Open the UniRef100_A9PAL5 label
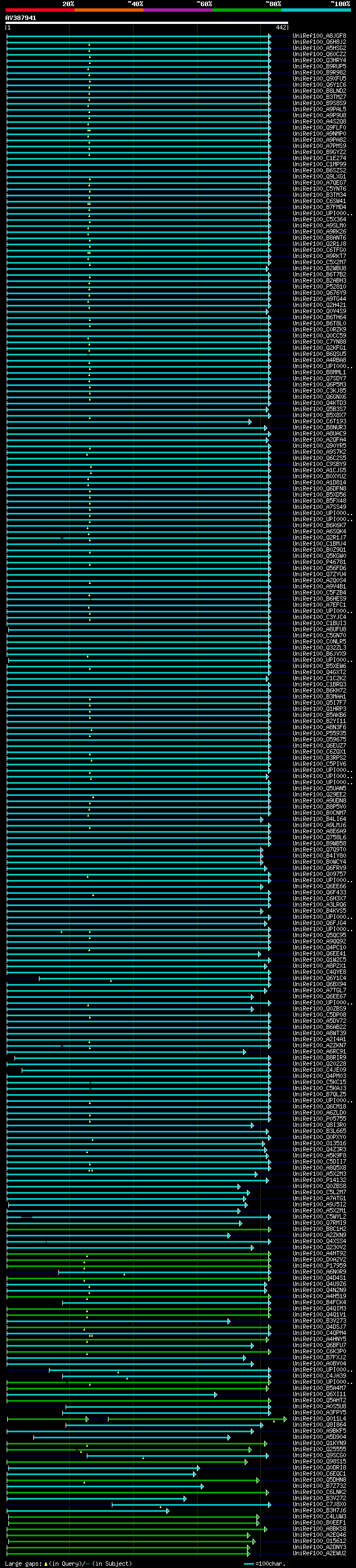Viewport: 356px width, 1568px height. point(319,109)
